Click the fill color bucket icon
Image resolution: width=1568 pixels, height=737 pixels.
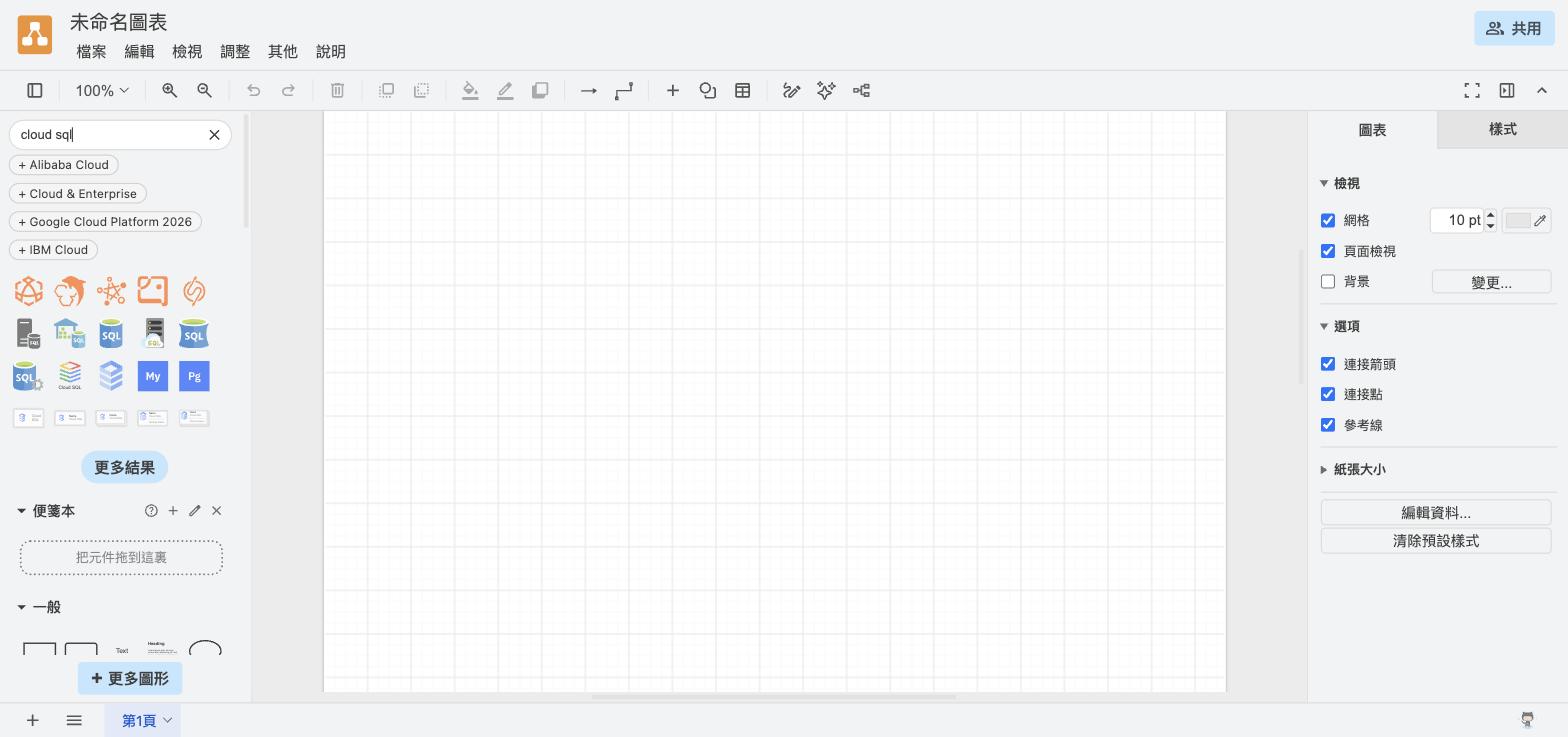coord(470,91)
